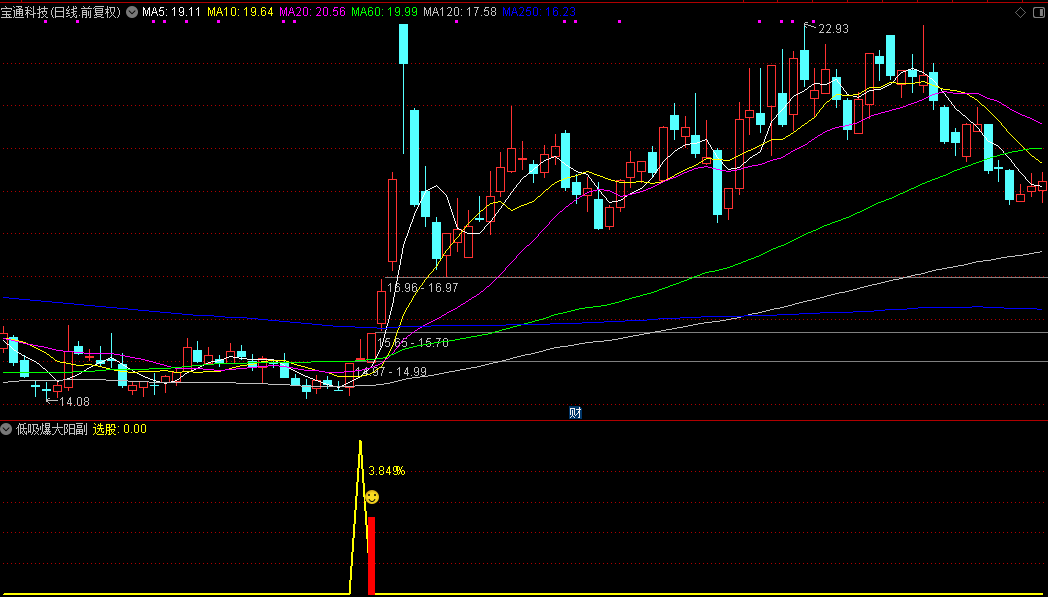Select the MA120: 17.58 label
Image resolution: width=1048 pixels, height=597 pixels.
(x=460, y=12)
